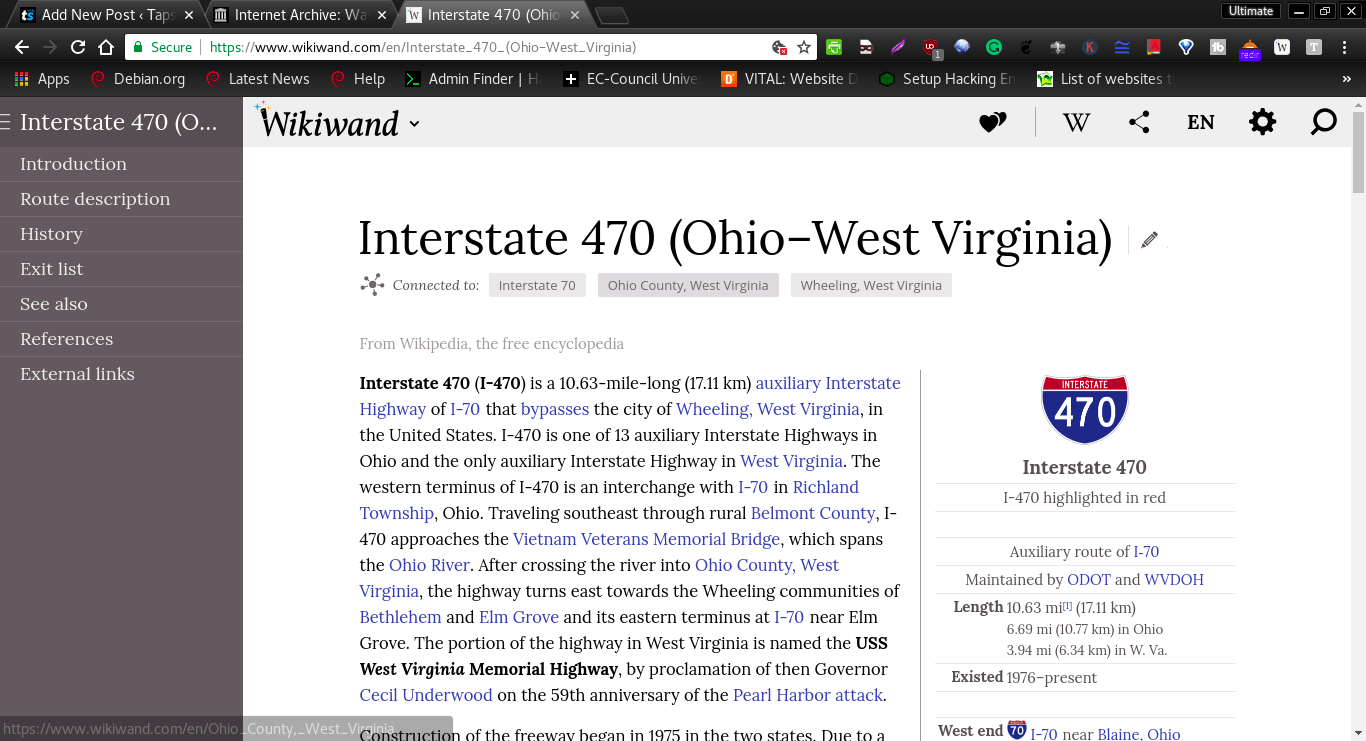Click the red K circle extension icon
This screenshot has width=1366, height=741.
(x=1090, y=47)
